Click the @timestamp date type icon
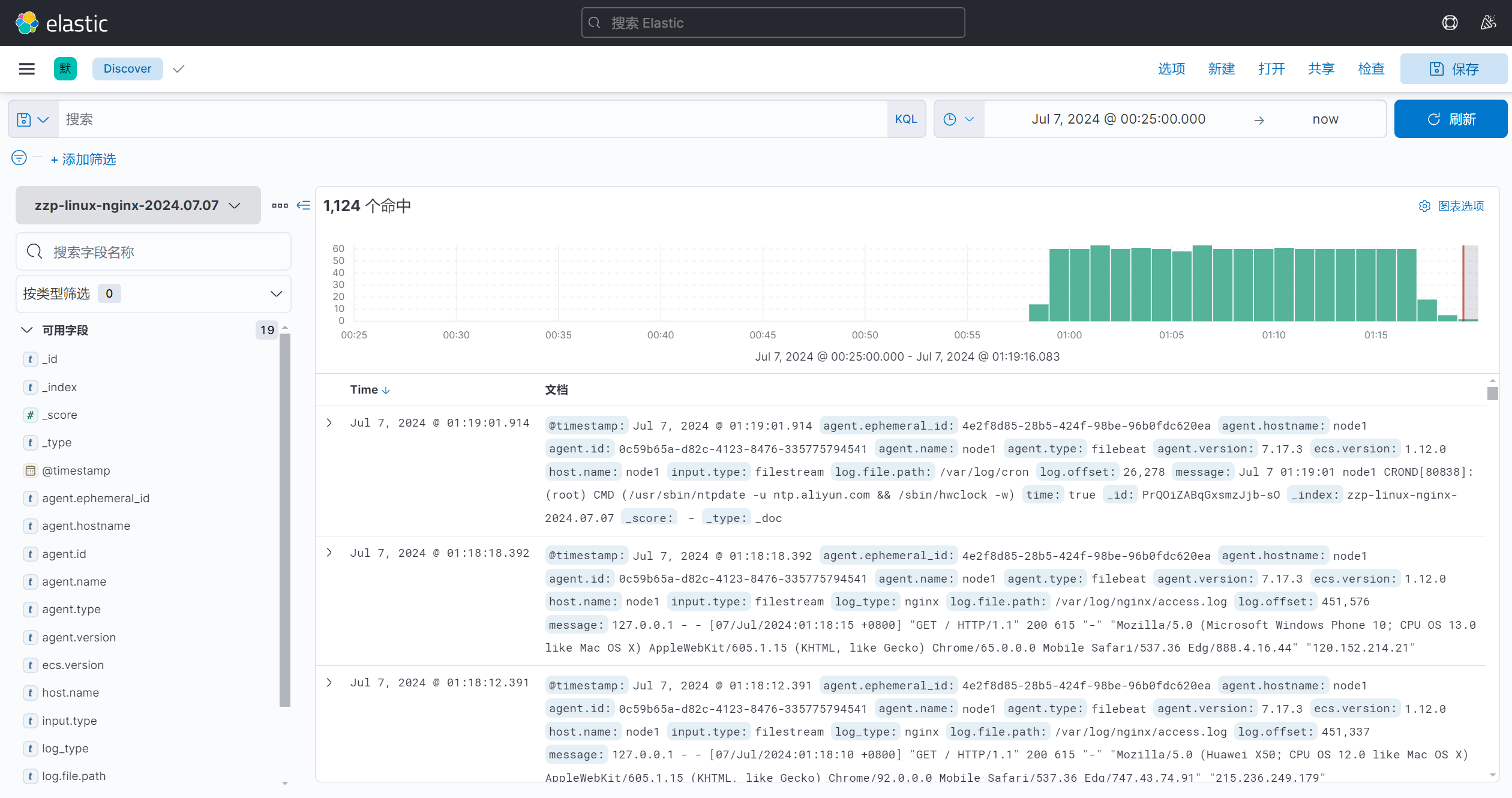Screen dimensions: 1512x798 coord(30,470)
